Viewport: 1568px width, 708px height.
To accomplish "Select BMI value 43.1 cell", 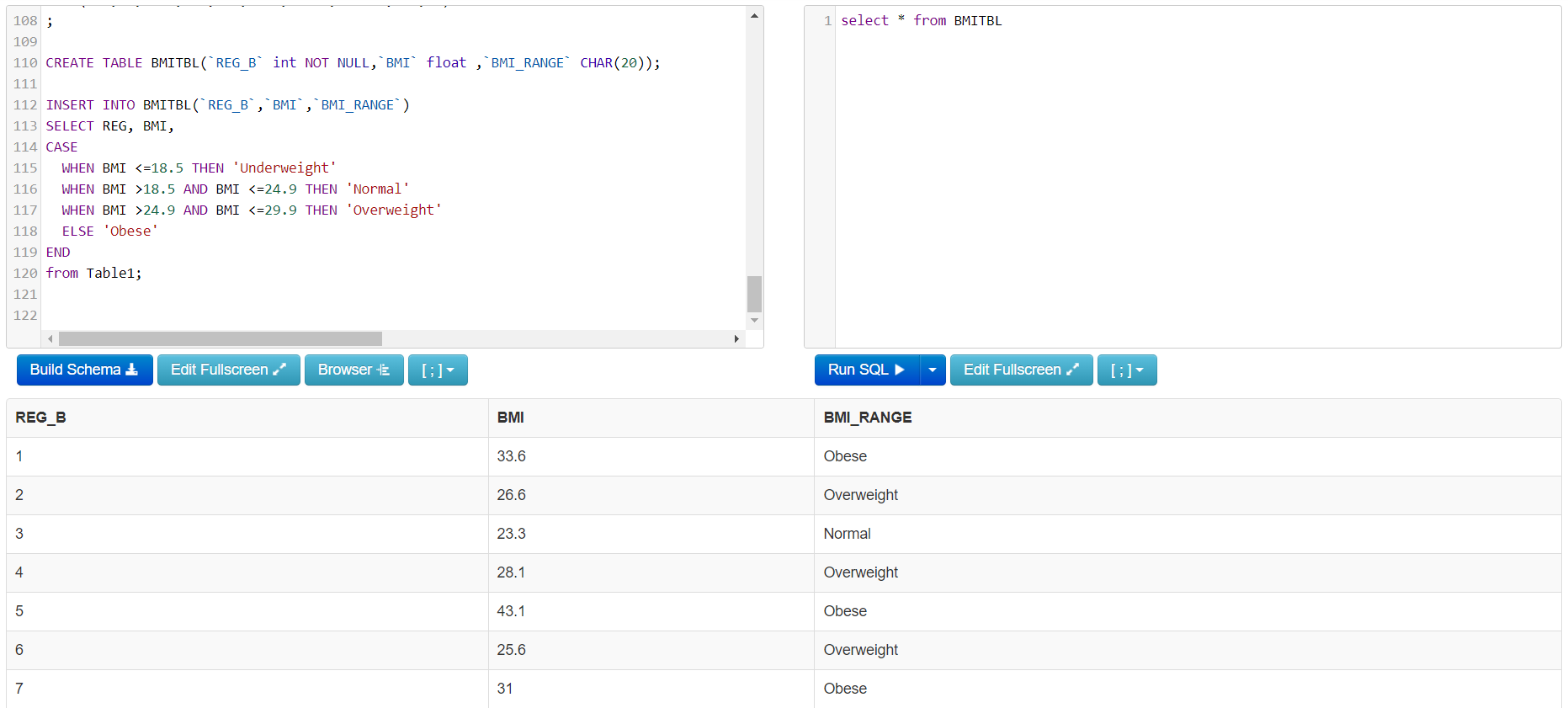I will tap(651, 611).
